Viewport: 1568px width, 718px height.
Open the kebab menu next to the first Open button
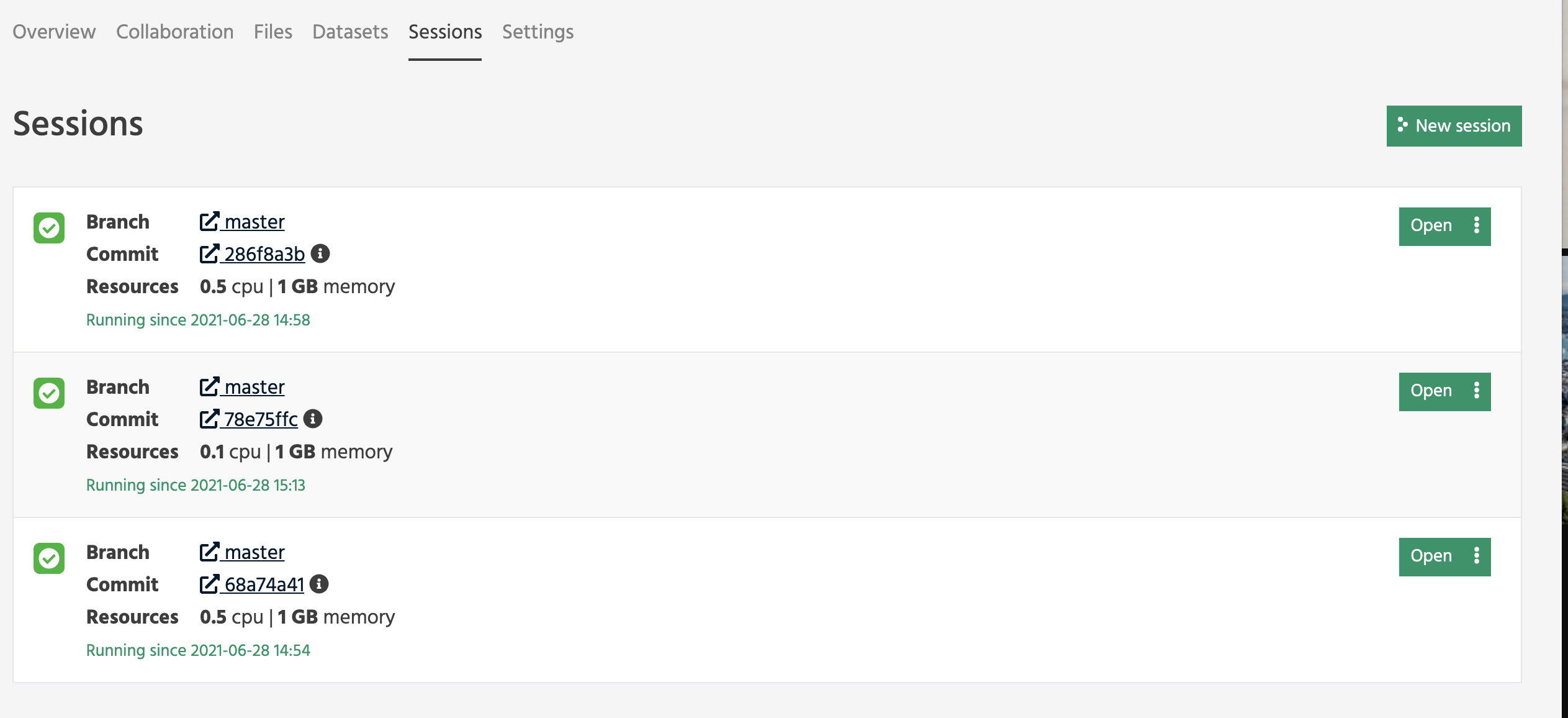[x=1477, y=225]
